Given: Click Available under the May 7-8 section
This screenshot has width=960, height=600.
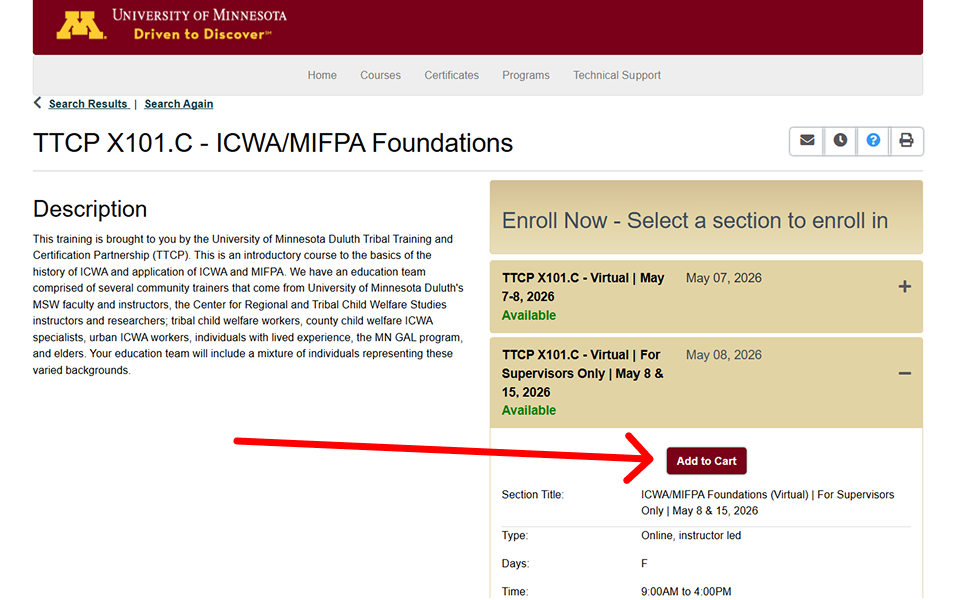Looking at the screenshot, I should [x=529, y=315].
